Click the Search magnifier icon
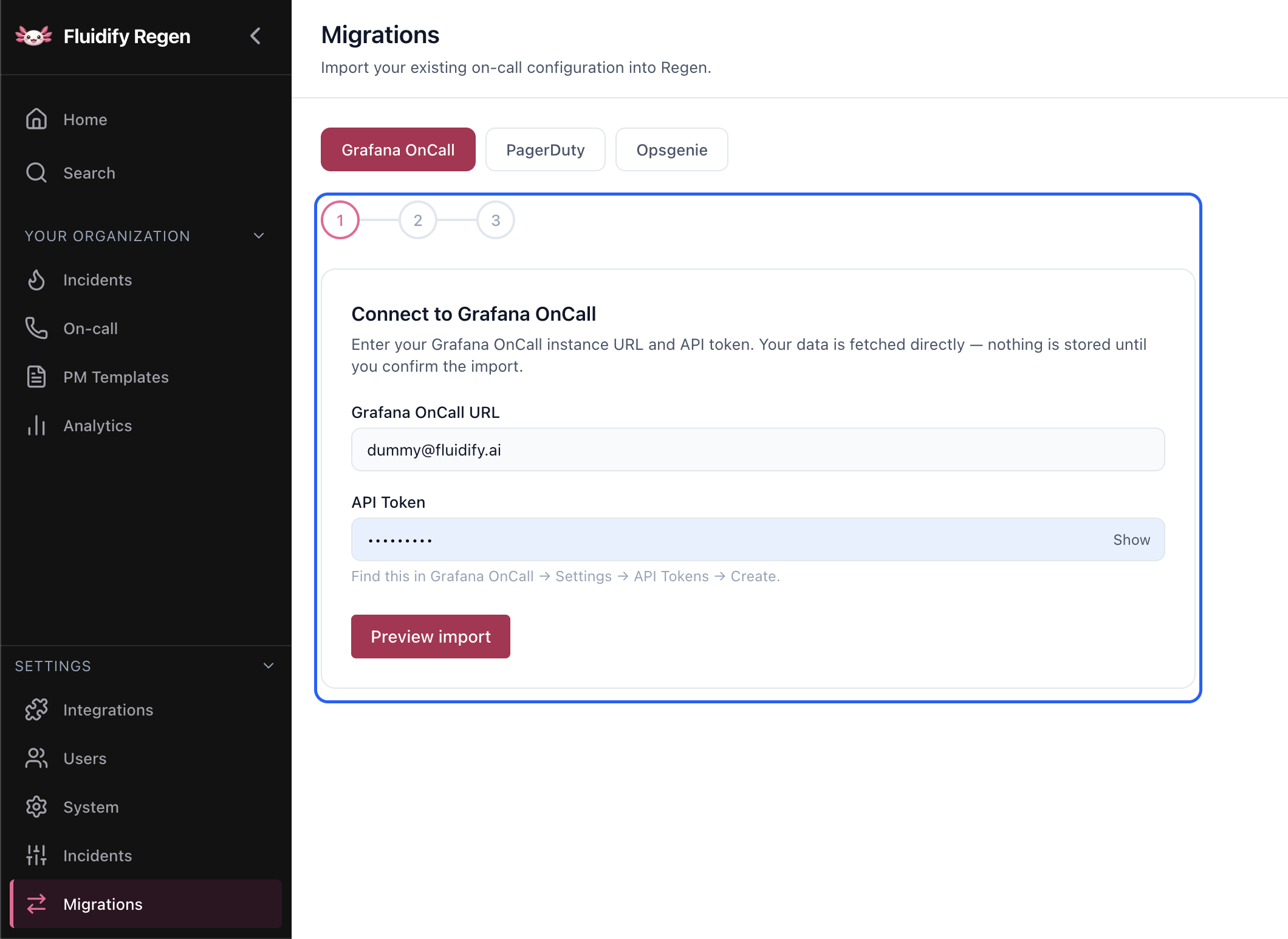The width and height of the screenshot is (1288, 939). click(36, 172)
